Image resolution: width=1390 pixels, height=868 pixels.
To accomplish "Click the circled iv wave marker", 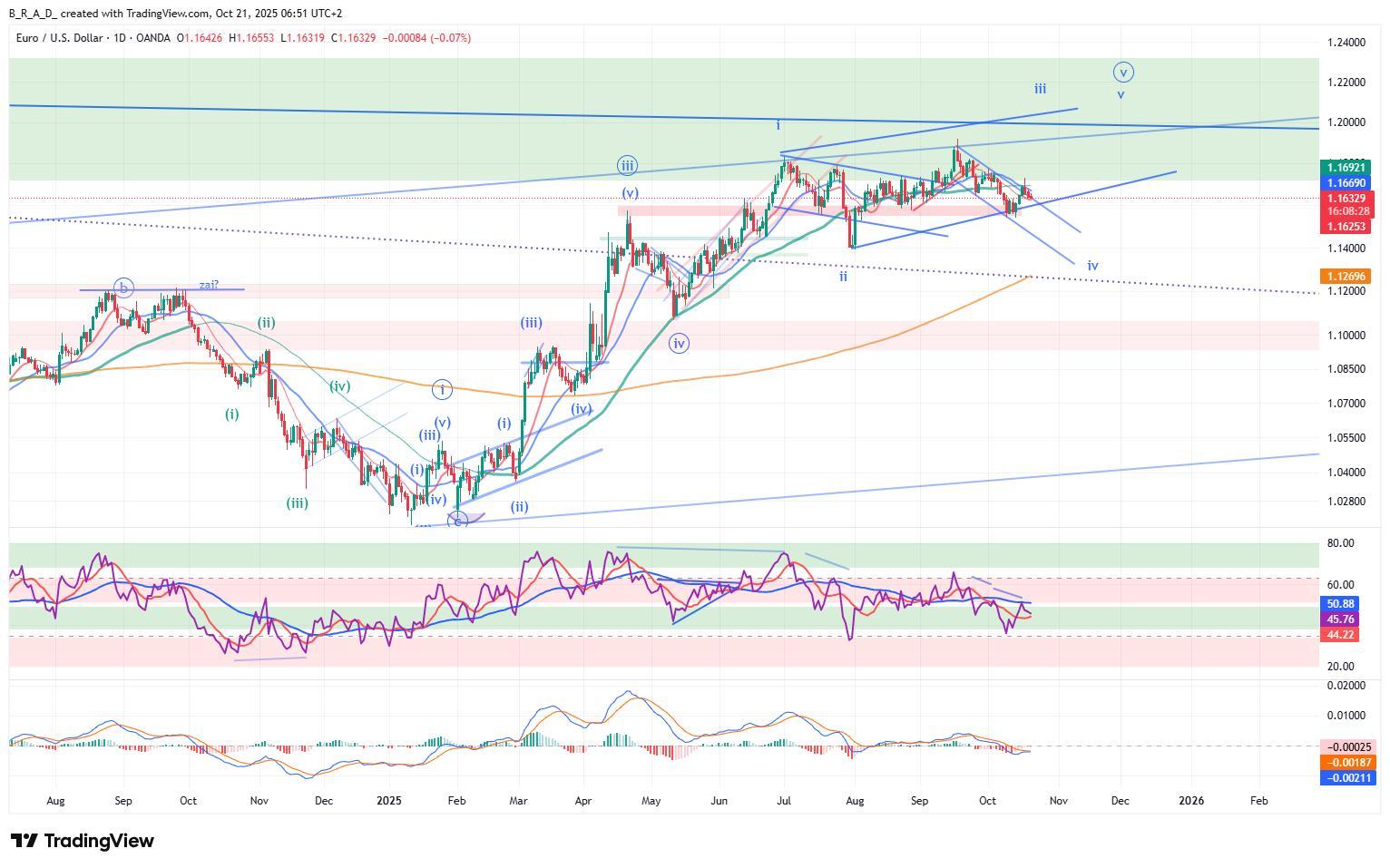I will 679,343.
